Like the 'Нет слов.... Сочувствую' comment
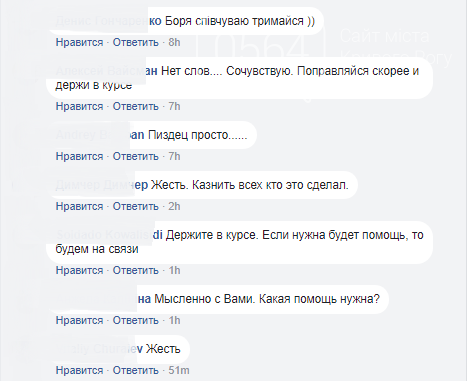Viewport: 467px width, 381px height. (79, 106)
